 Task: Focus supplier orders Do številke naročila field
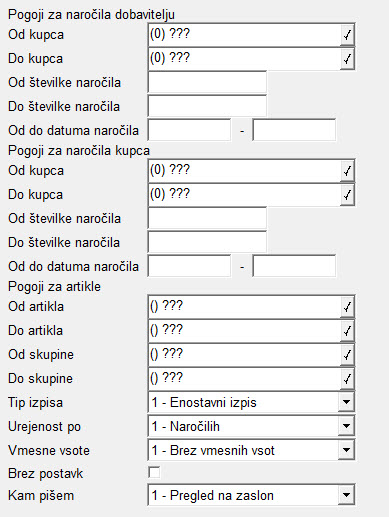pyautogui.click(x=207, y=106)
